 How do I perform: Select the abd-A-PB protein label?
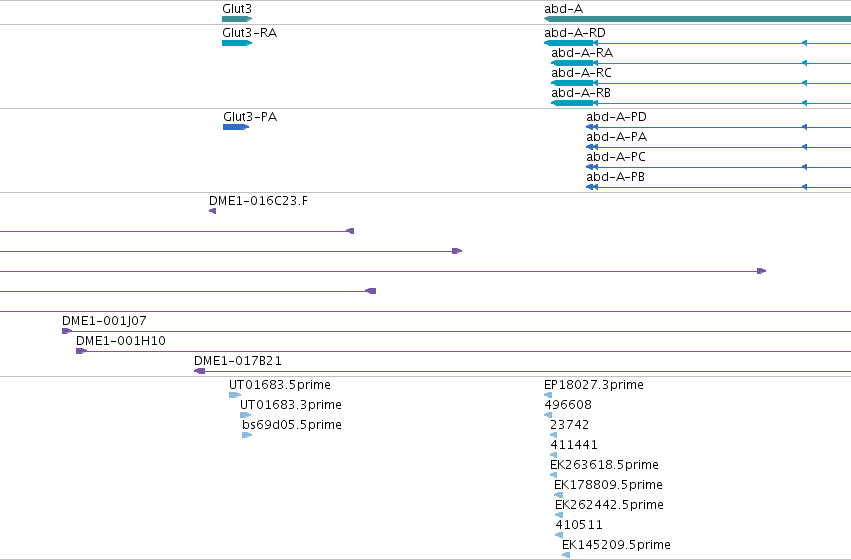[615, 177]
